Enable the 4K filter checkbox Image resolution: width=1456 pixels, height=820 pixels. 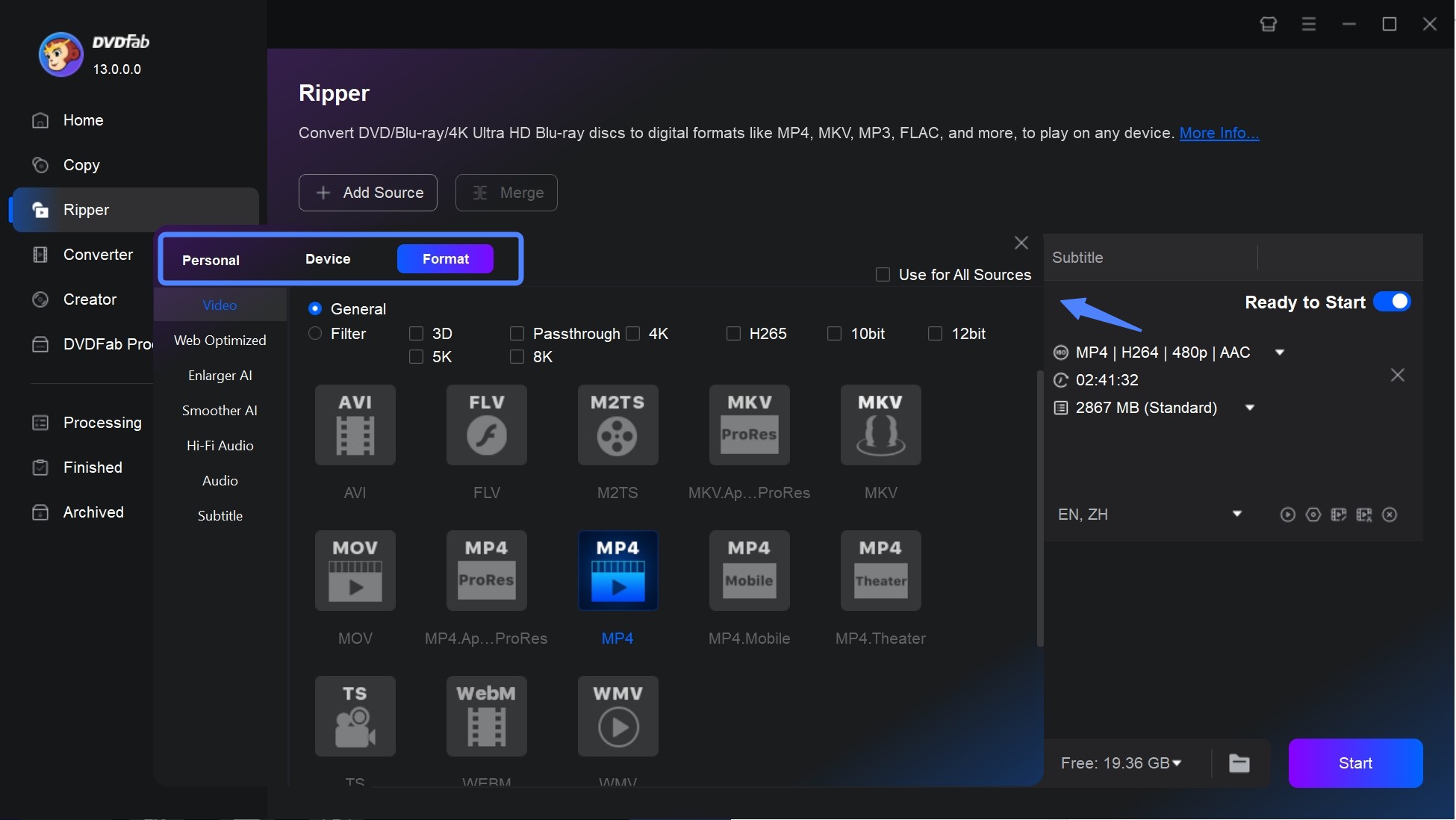click(633, 333)
